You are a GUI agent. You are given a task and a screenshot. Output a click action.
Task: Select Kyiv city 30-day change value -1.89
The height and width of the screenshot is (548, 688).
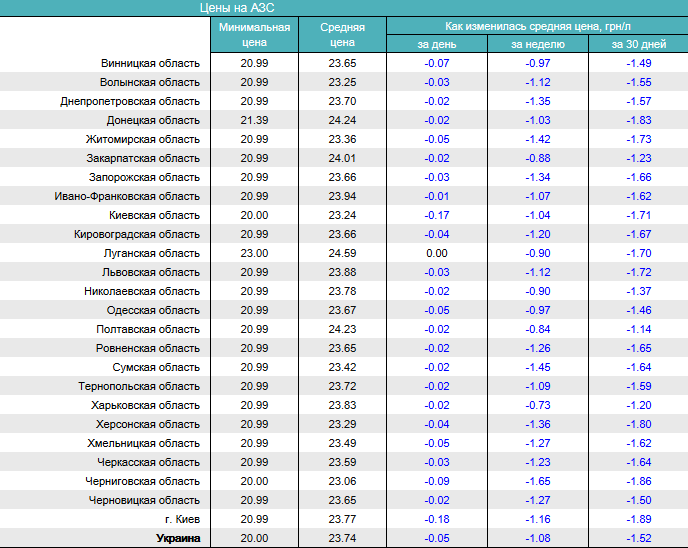[x=638, y=519]
